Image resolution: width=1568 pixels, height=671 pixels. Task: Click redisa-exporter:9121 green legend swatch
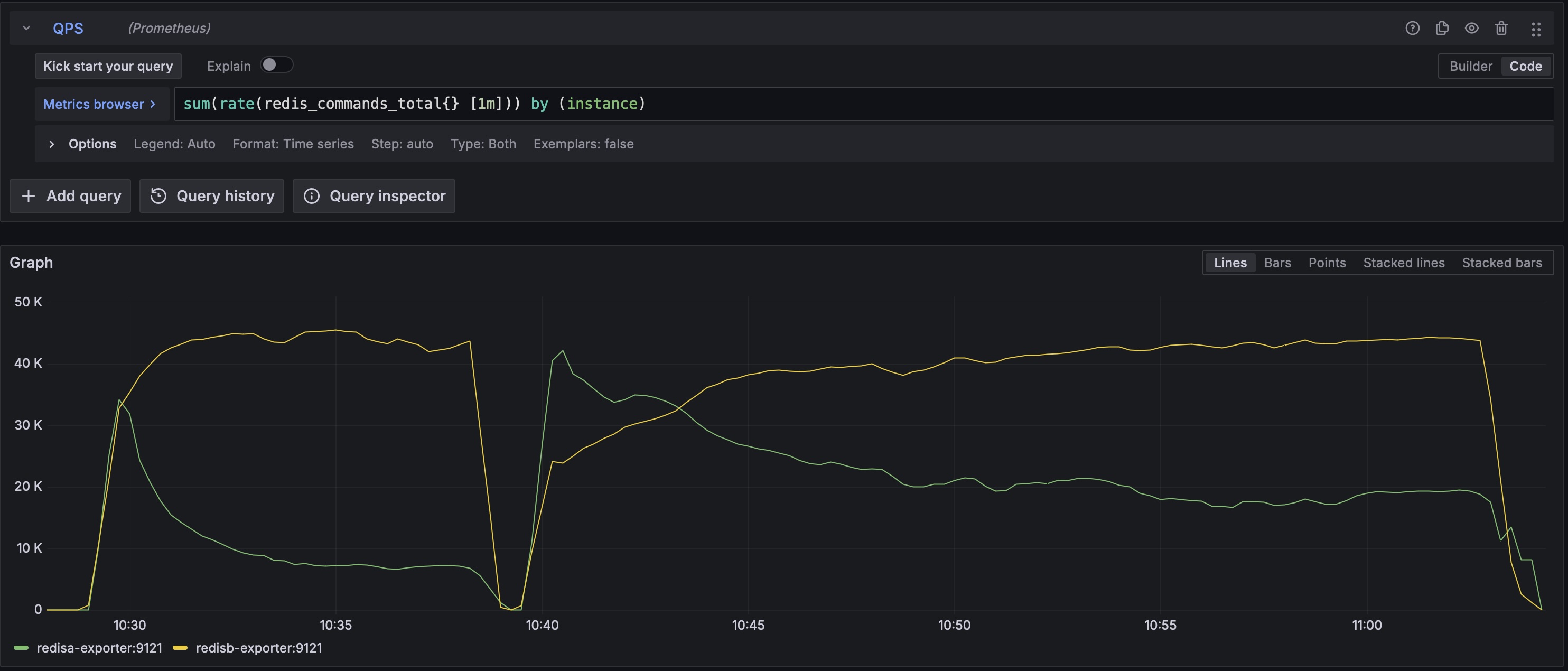[x=21, y=648]
